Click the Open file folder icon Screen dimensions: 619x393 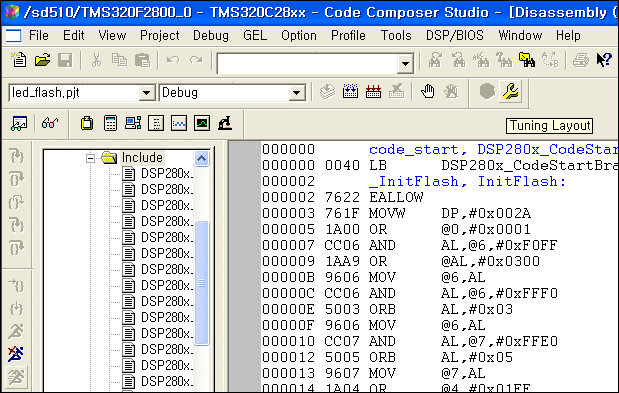tap(42, 60)
